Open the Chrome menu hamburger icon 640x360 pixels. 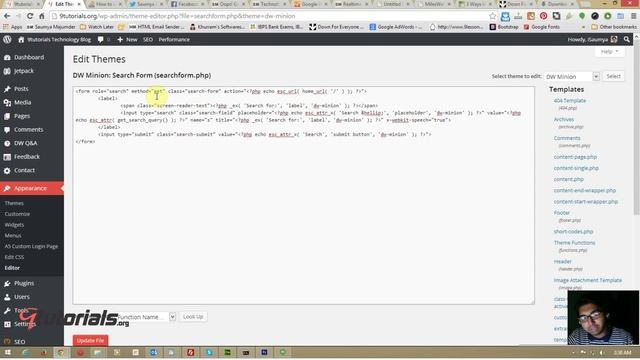633,16
